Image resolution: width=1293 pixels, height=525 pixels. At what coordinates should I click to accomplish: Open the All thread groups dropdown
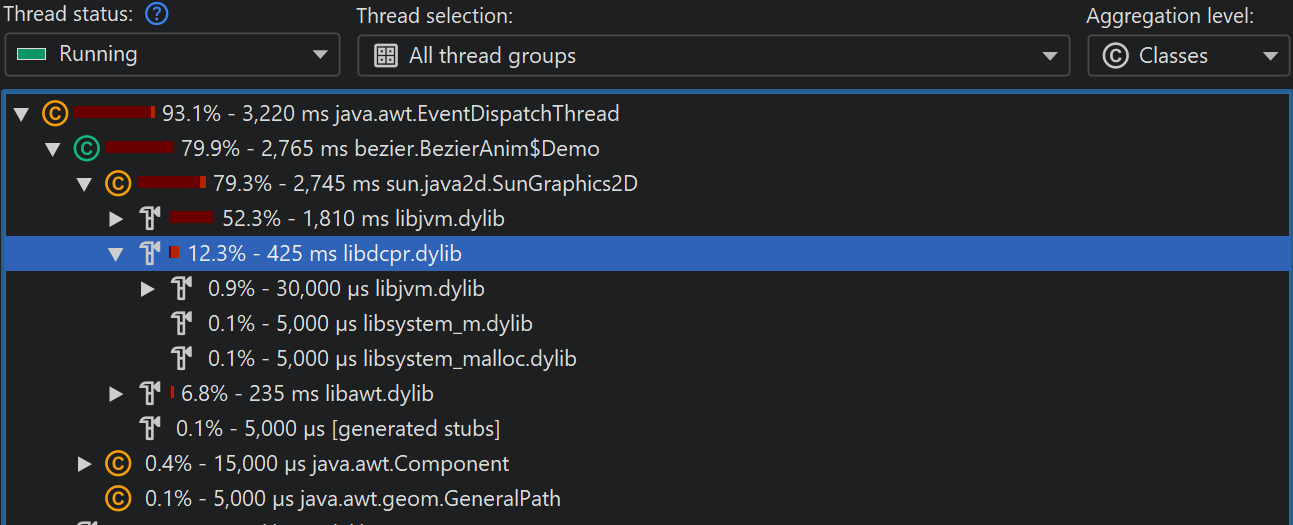point(713,55)
